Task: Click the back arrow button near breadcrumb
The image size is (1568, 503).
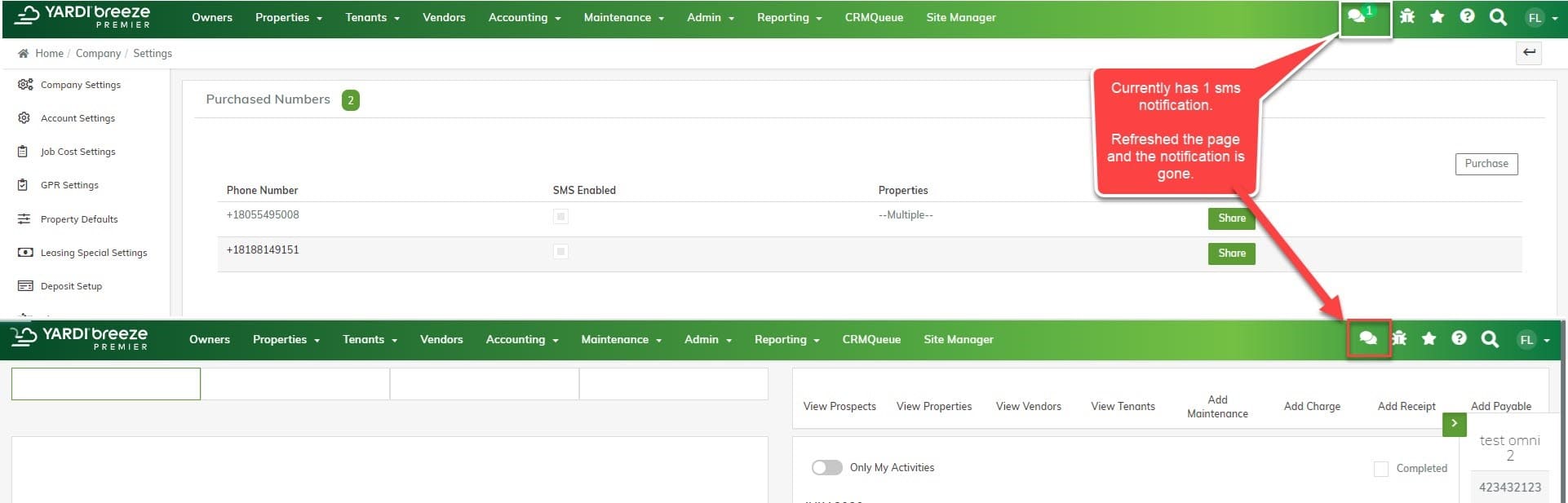Action: [x=1529, y=53]
